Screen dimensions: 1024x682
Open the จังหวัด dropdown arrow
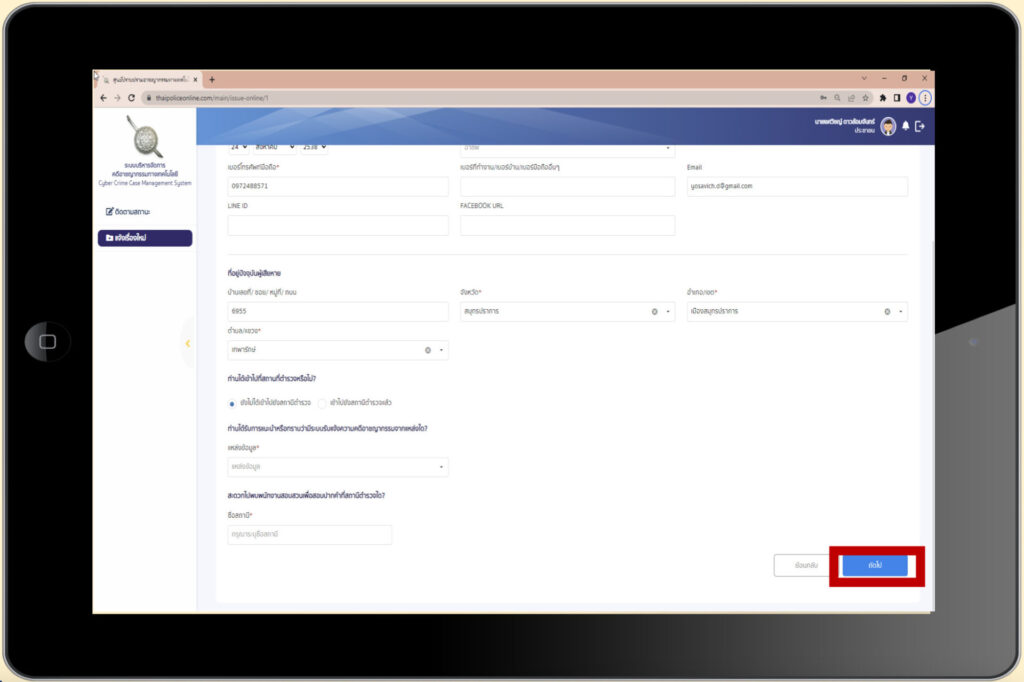tap(669, 312)
